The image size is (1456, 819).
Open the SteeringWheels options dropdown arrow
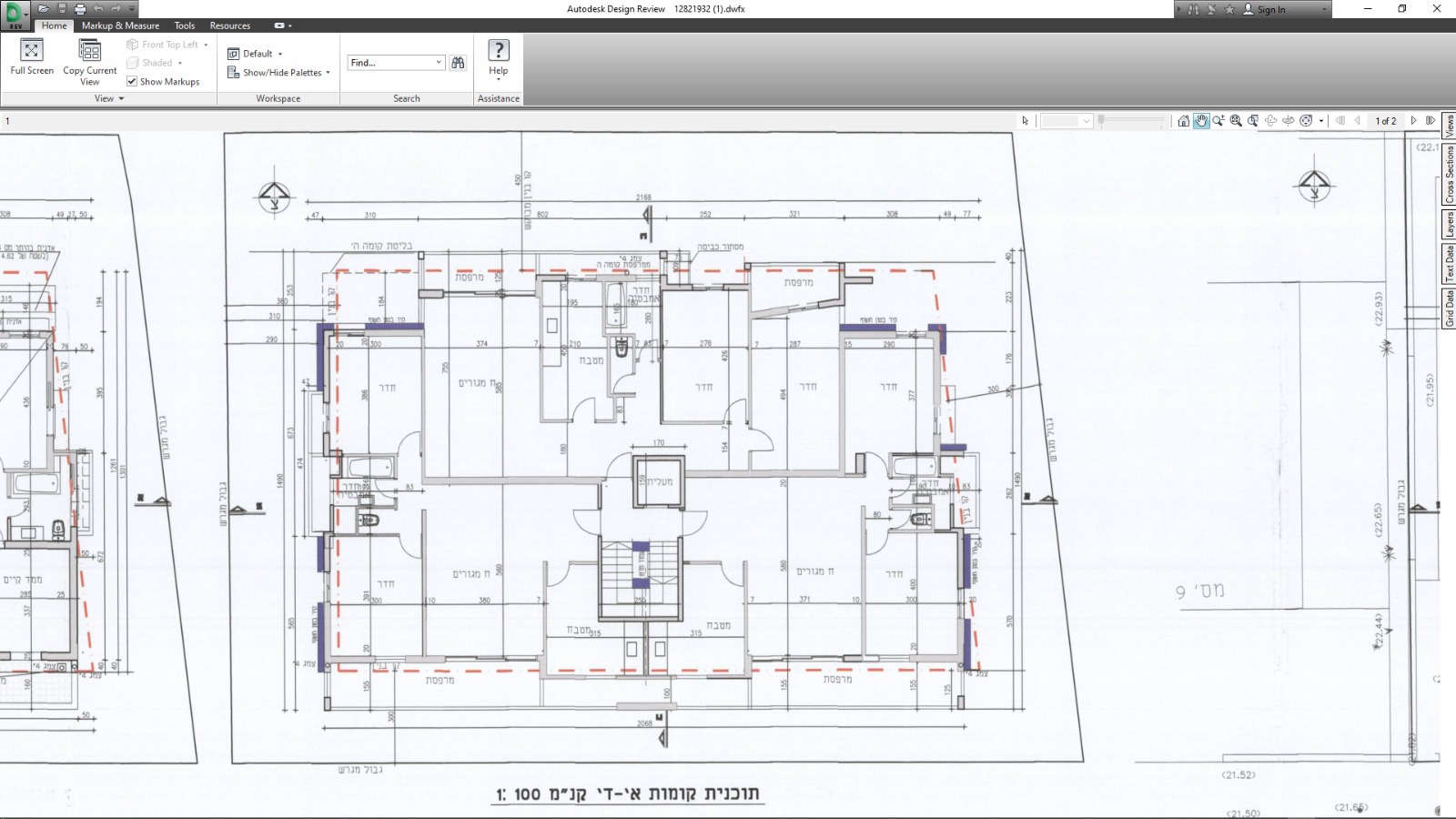1321,120
